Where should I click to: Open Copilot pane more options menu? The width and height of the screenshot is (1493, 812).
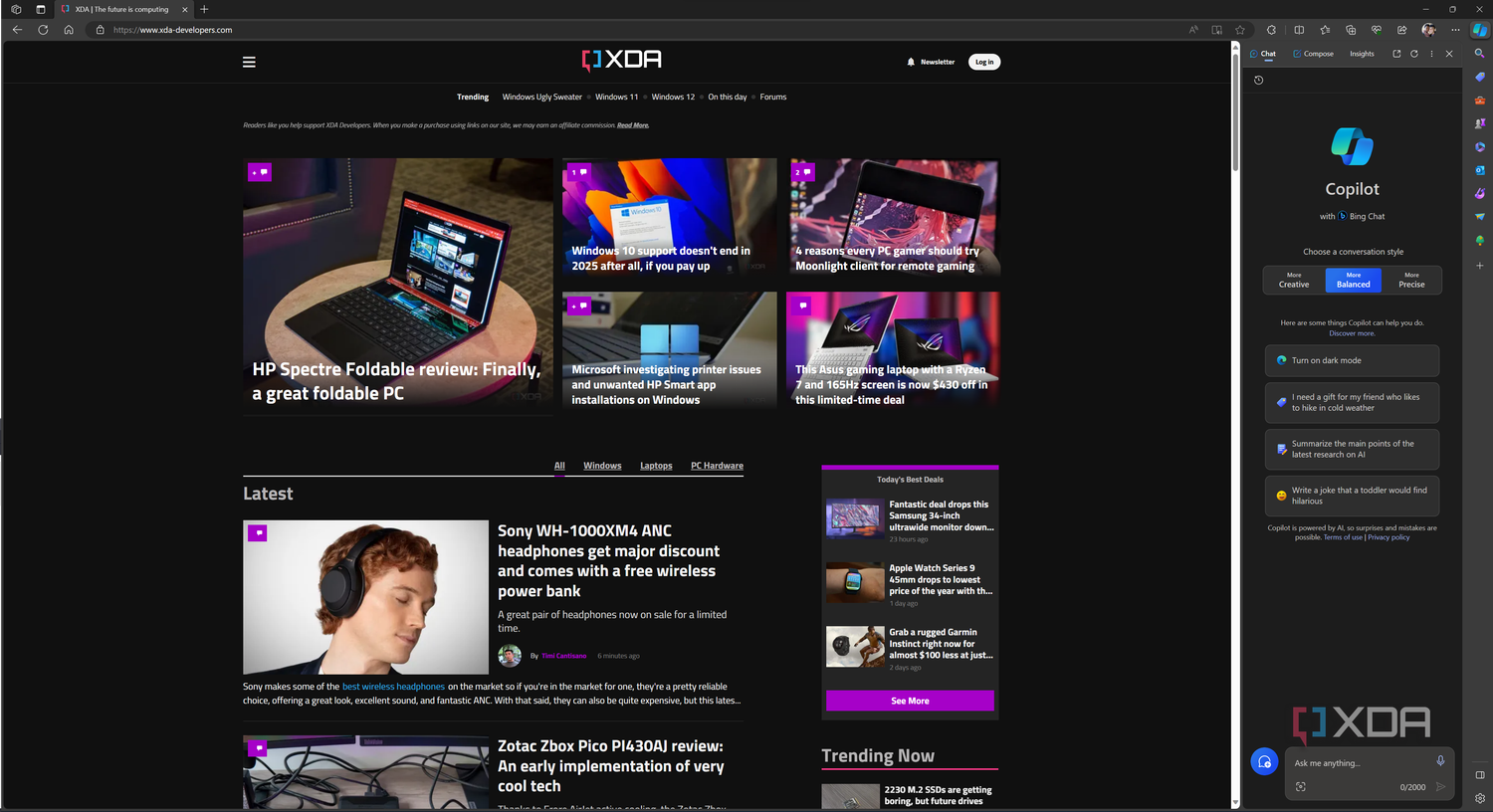(x=1431, y=54)
